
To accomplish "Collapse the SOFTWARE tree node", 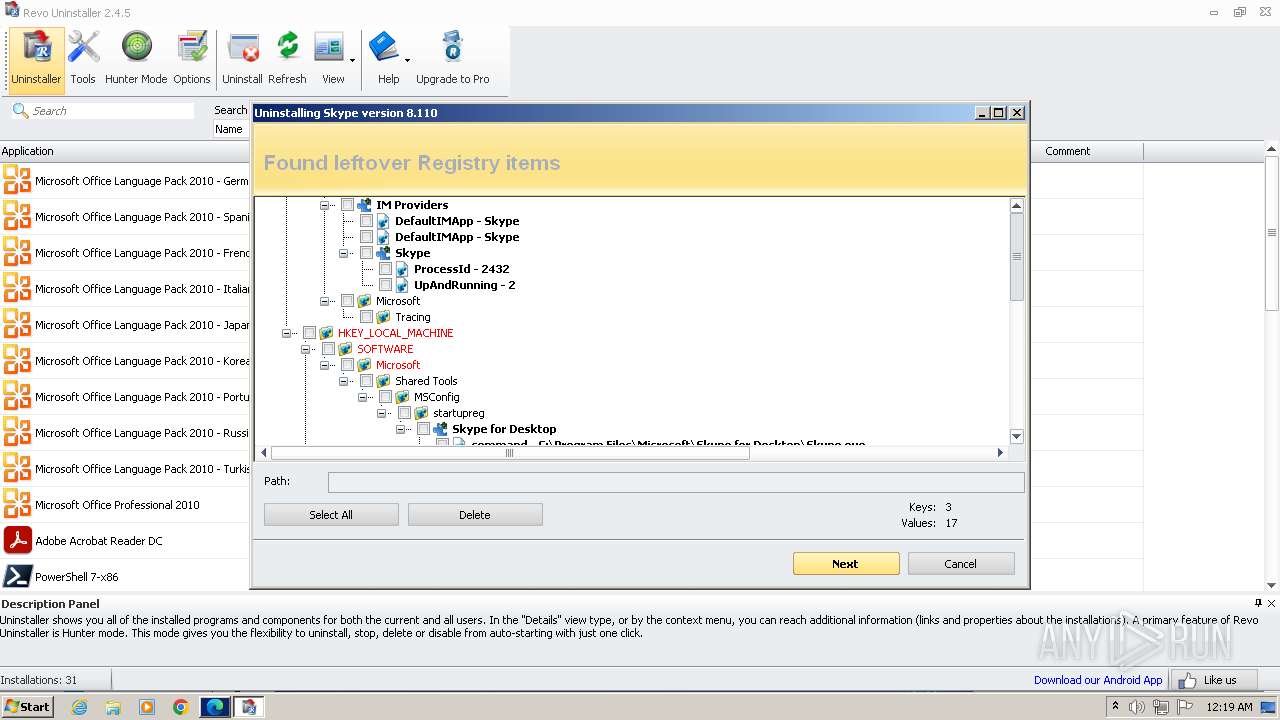I will pos(305,349).
